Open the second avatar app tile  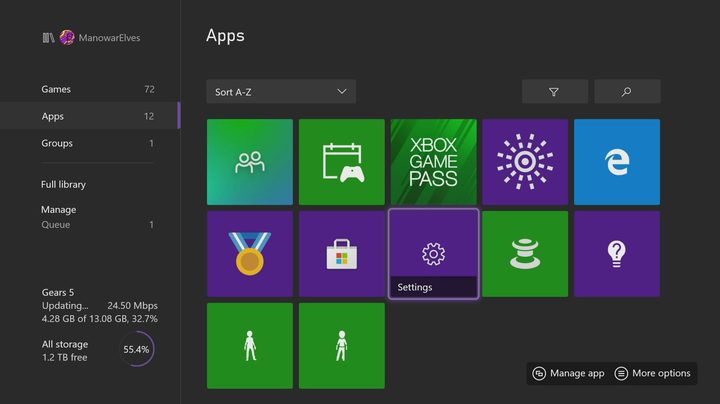pos(342,346)
